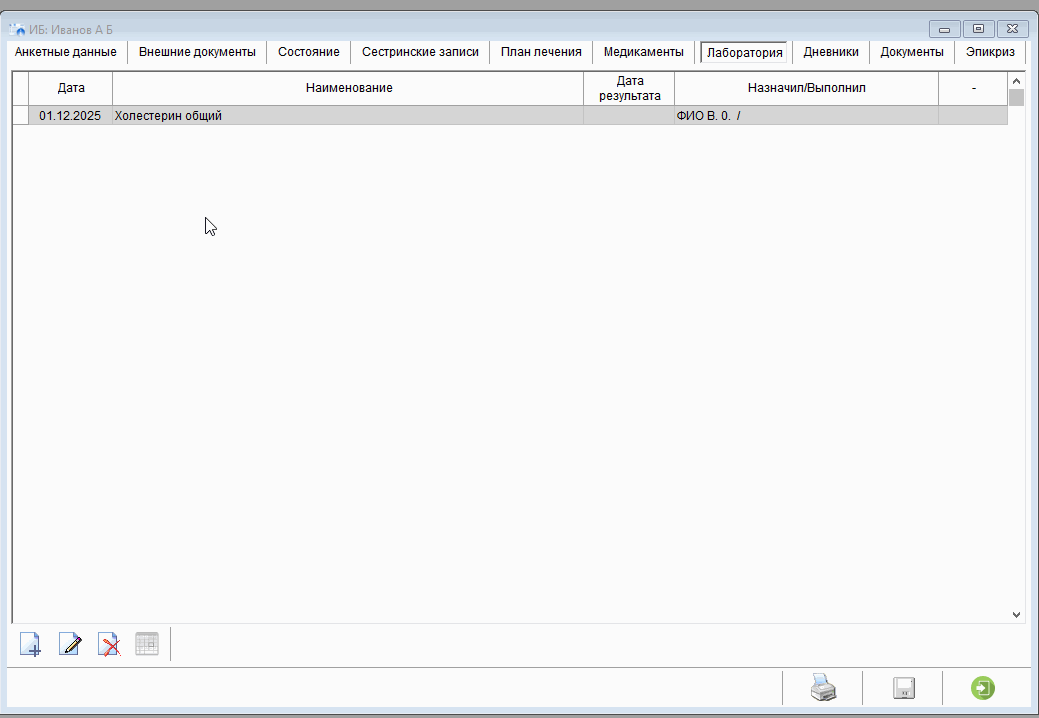Screen dimensions: 1039x718
Task: Maximize the ИБ: Иванов А Б window
Action: coord(978,29)
